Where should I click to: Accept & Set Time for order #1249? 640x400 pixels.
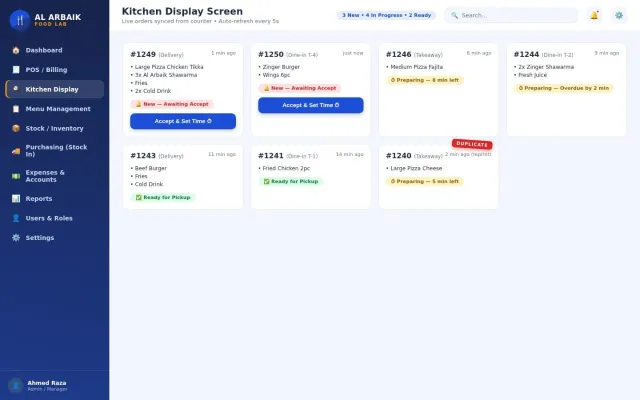(183, 121)
